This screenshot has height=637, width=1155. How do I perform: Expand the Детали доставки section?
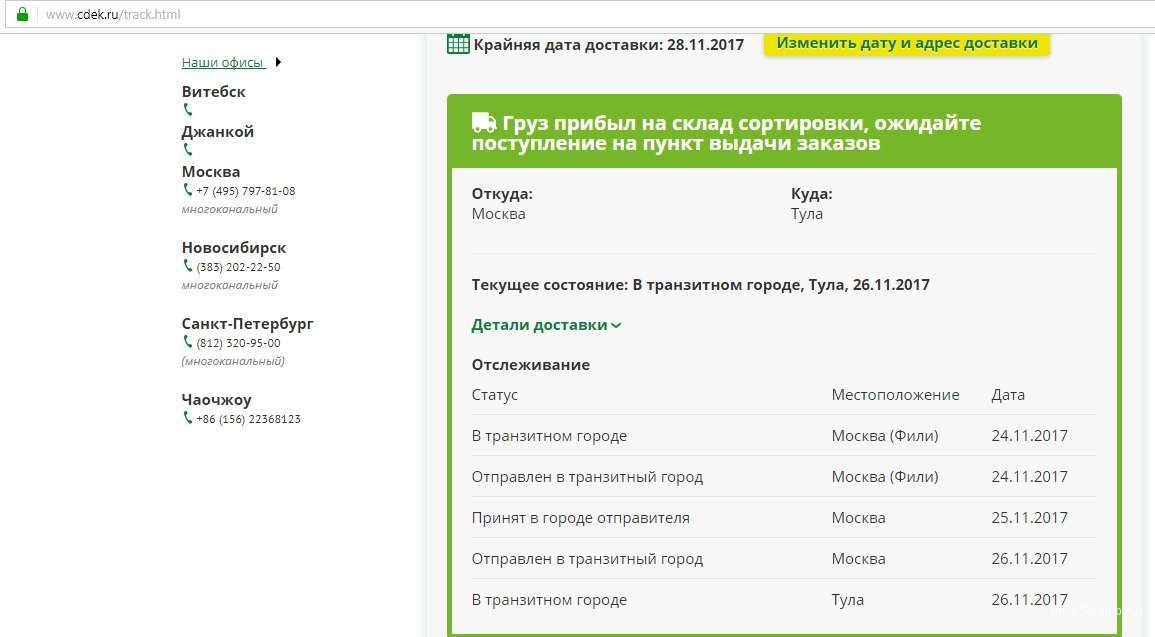546,325
